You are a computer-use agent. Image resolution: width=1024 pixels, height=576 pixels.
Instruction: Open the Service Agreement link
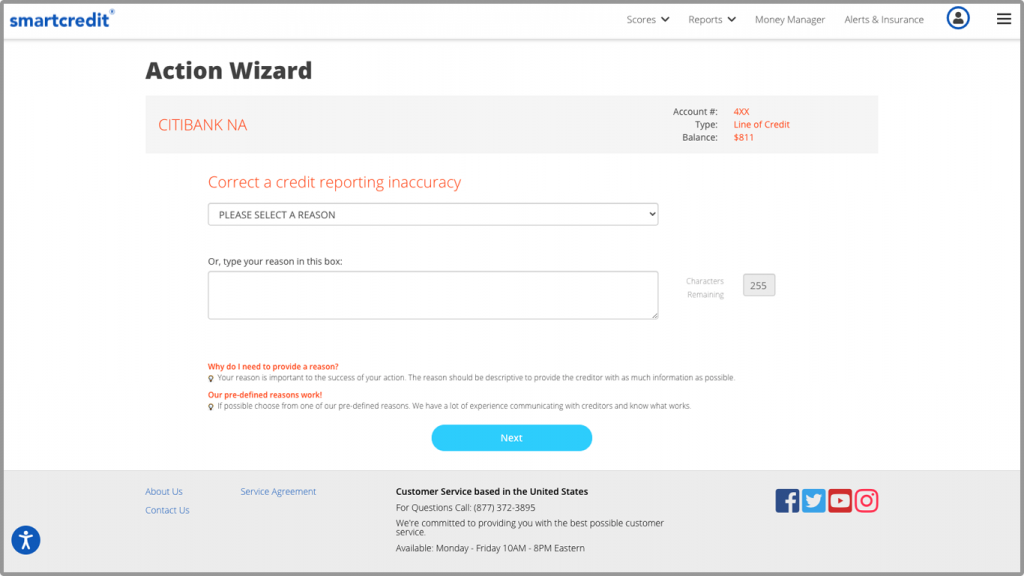point(278,492)
